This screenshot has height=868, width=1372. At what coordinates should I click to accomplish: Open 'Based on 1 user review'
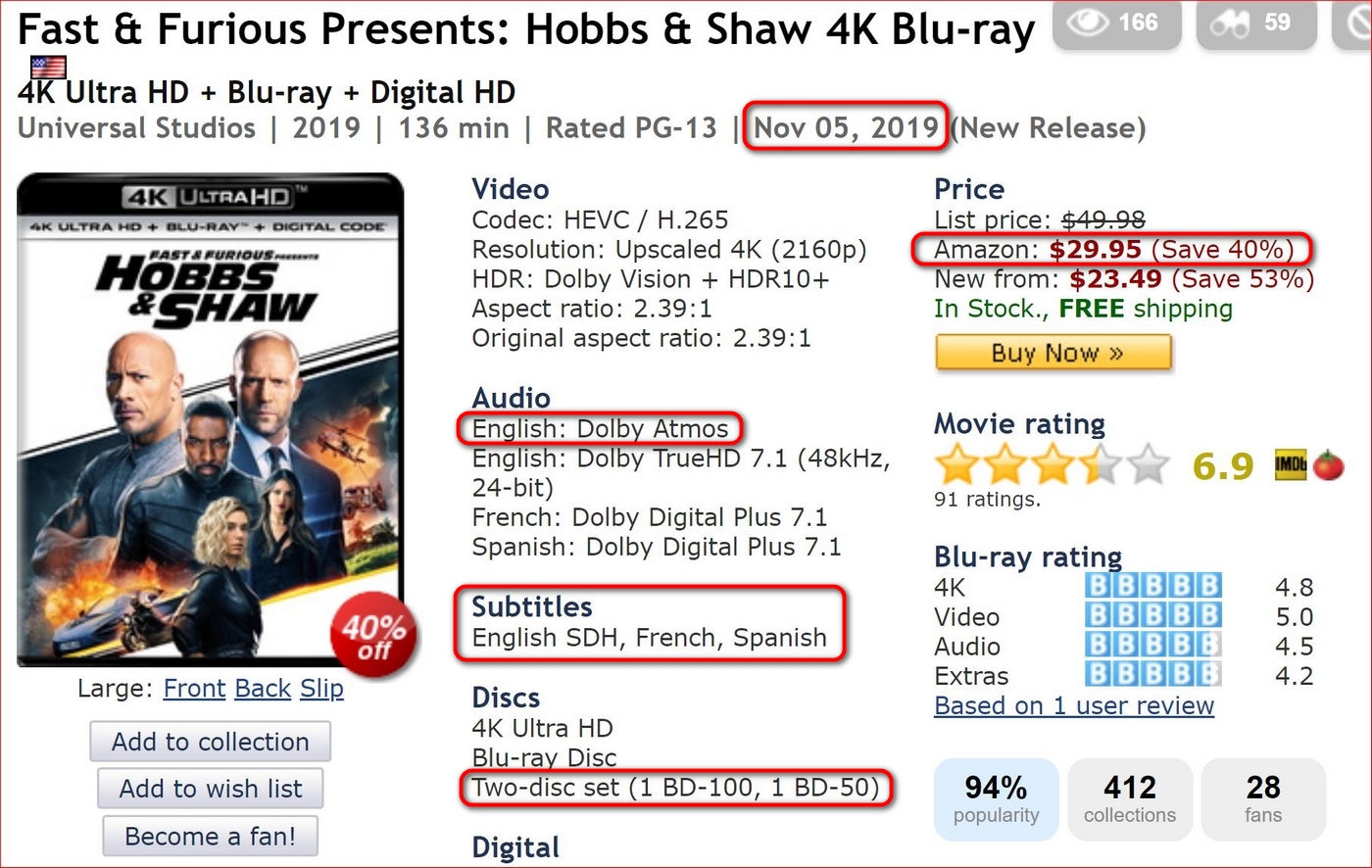pos(1073,705)
